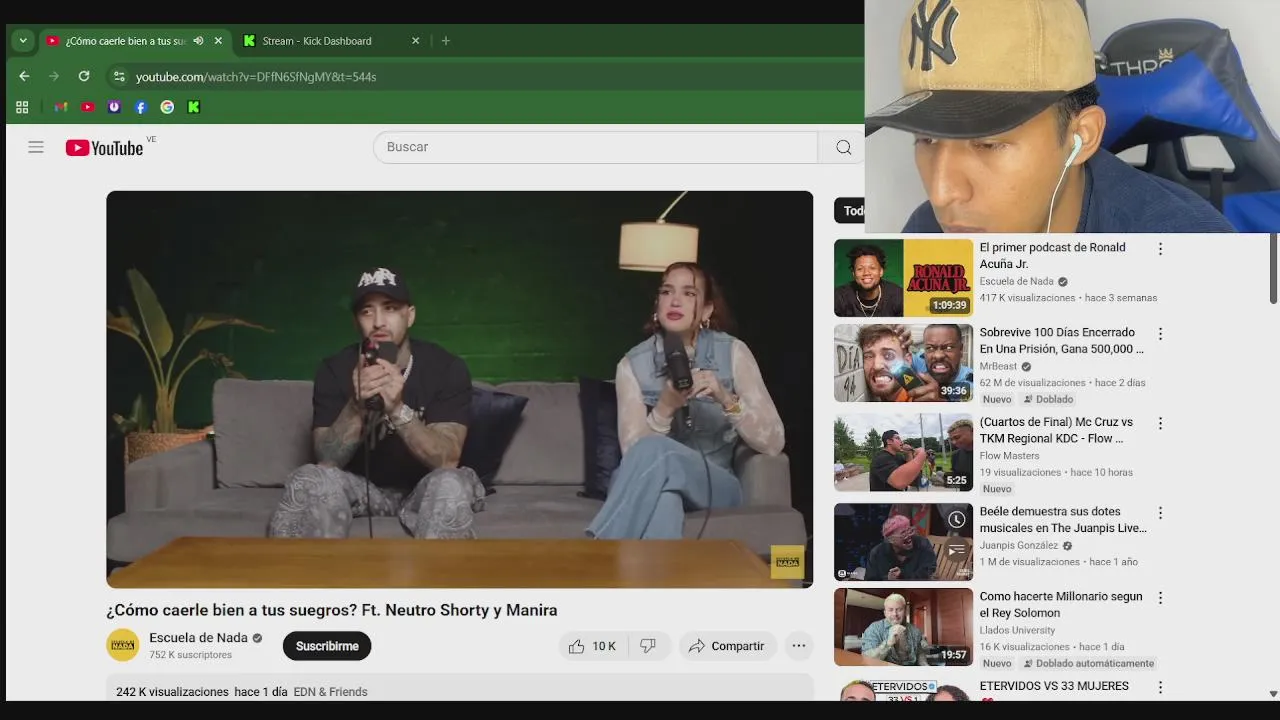Viewport: 1280px width, 720px height.
Task: Open the YouTube hamburger guide menu
Action: (x=36, y=147)
